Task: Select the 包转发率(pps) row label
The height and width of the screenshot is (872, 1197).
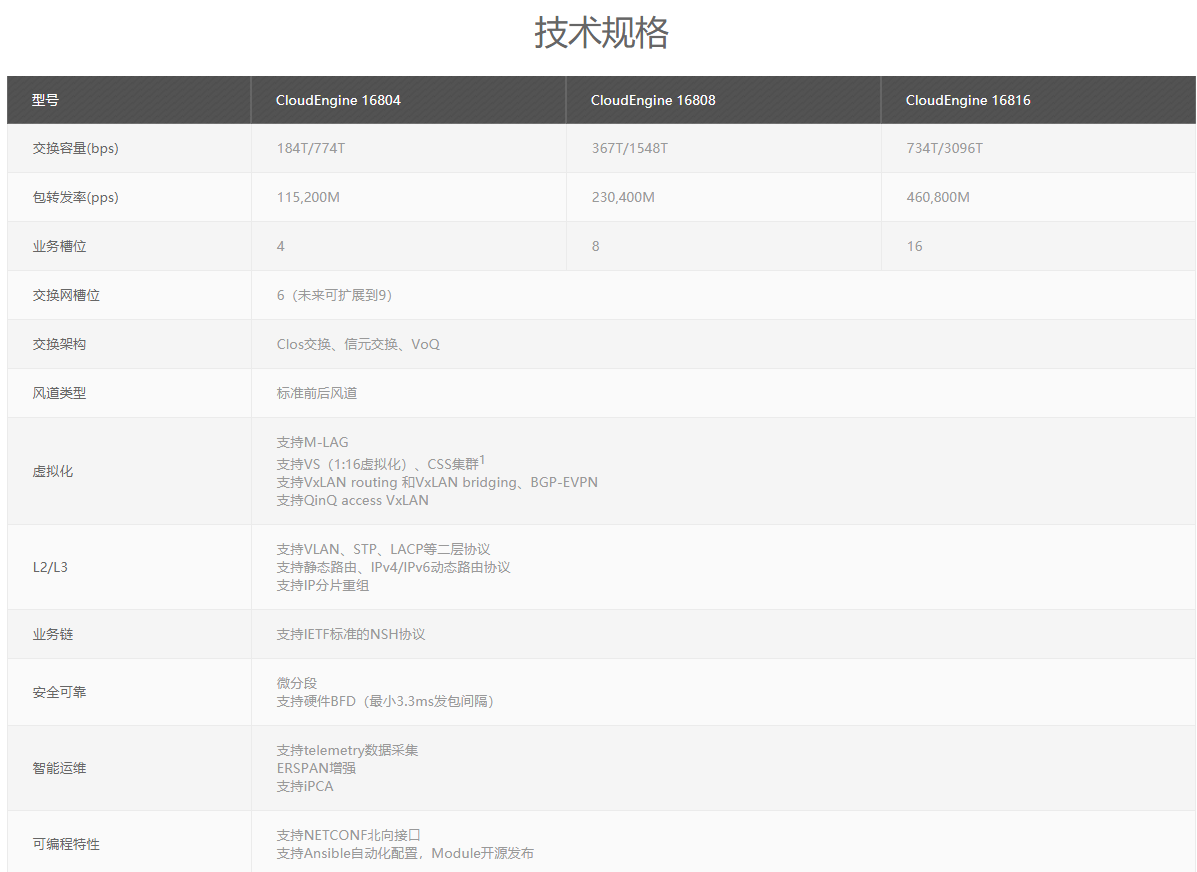Action: point(76,197)
